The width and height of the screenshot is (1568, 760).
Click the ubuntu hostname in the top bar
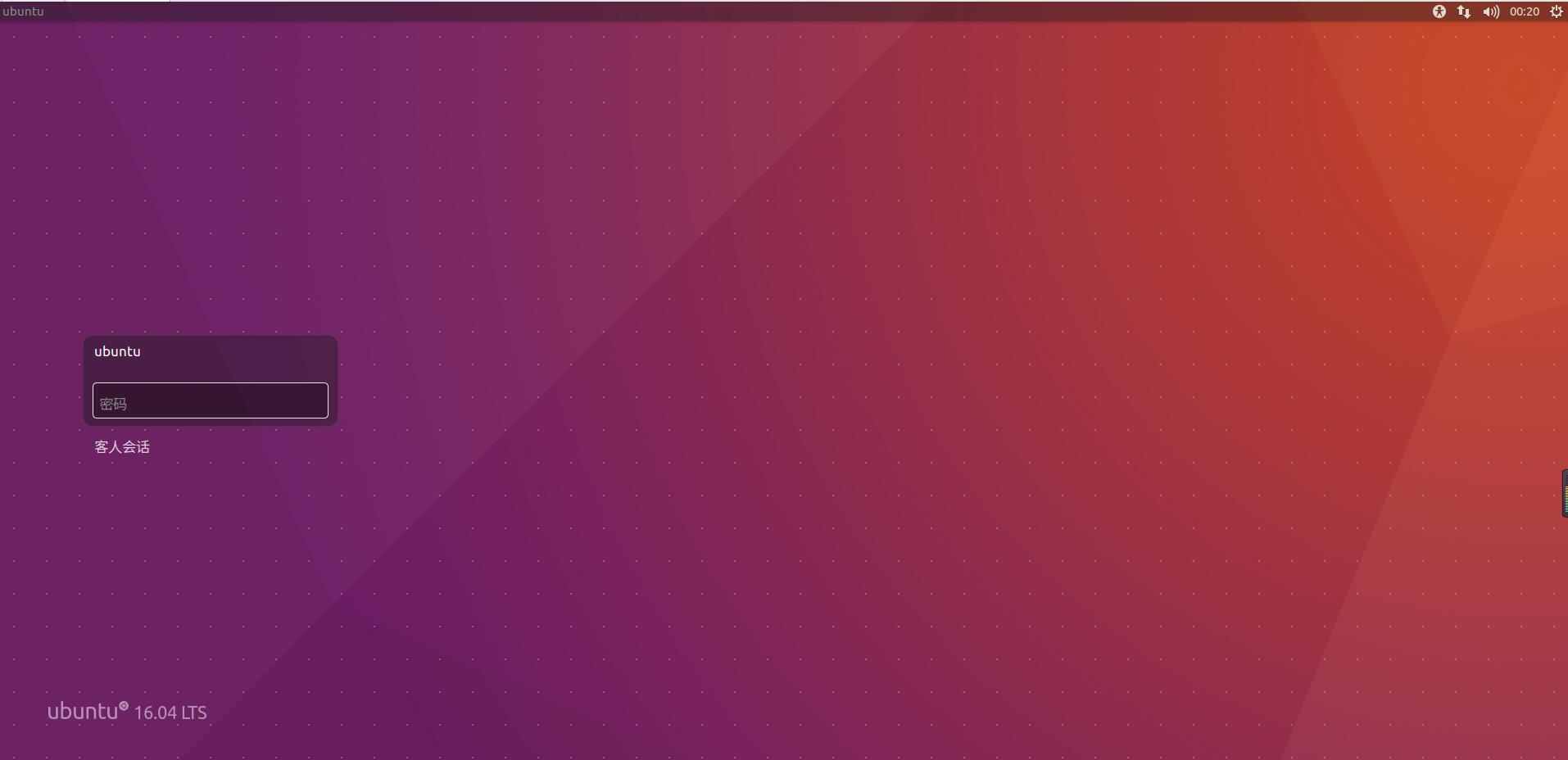point(23,11)
